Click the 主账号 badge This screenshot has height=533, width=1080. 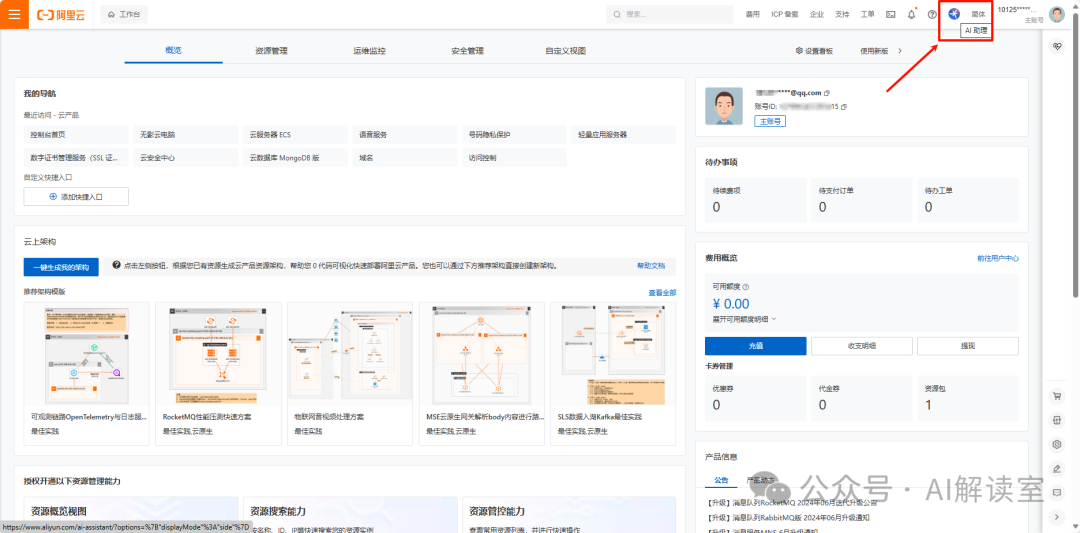[x=770, y=121]
